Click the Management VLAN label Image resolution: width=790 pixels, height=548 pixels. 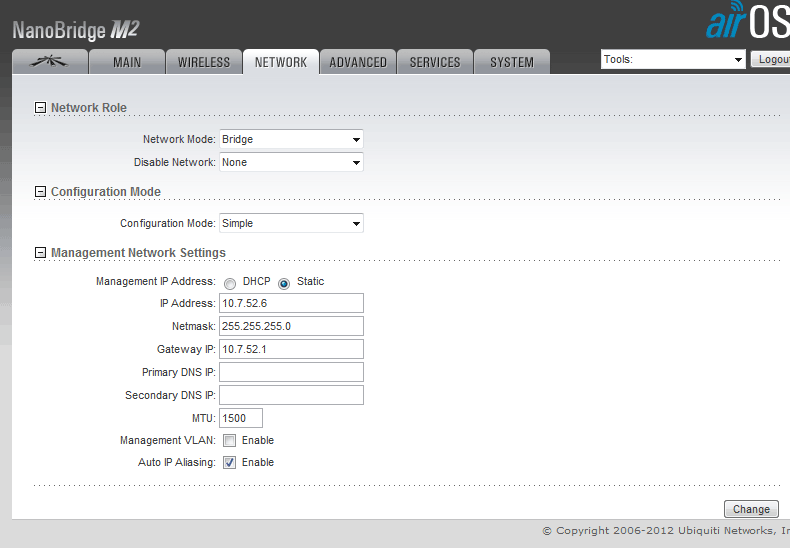[168, 440]
